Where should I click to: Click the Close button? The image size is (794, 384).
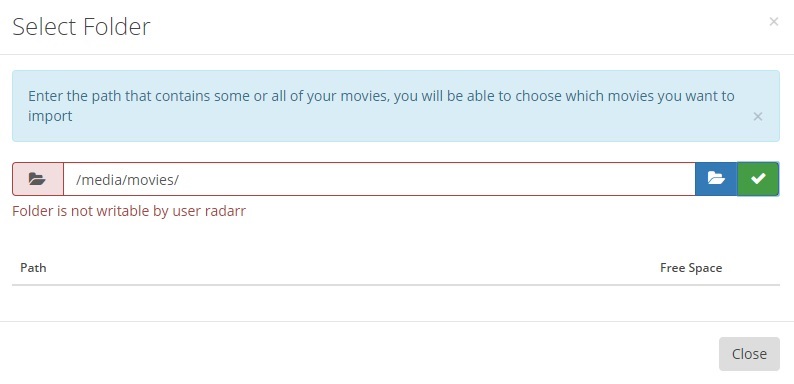[749, 354]
